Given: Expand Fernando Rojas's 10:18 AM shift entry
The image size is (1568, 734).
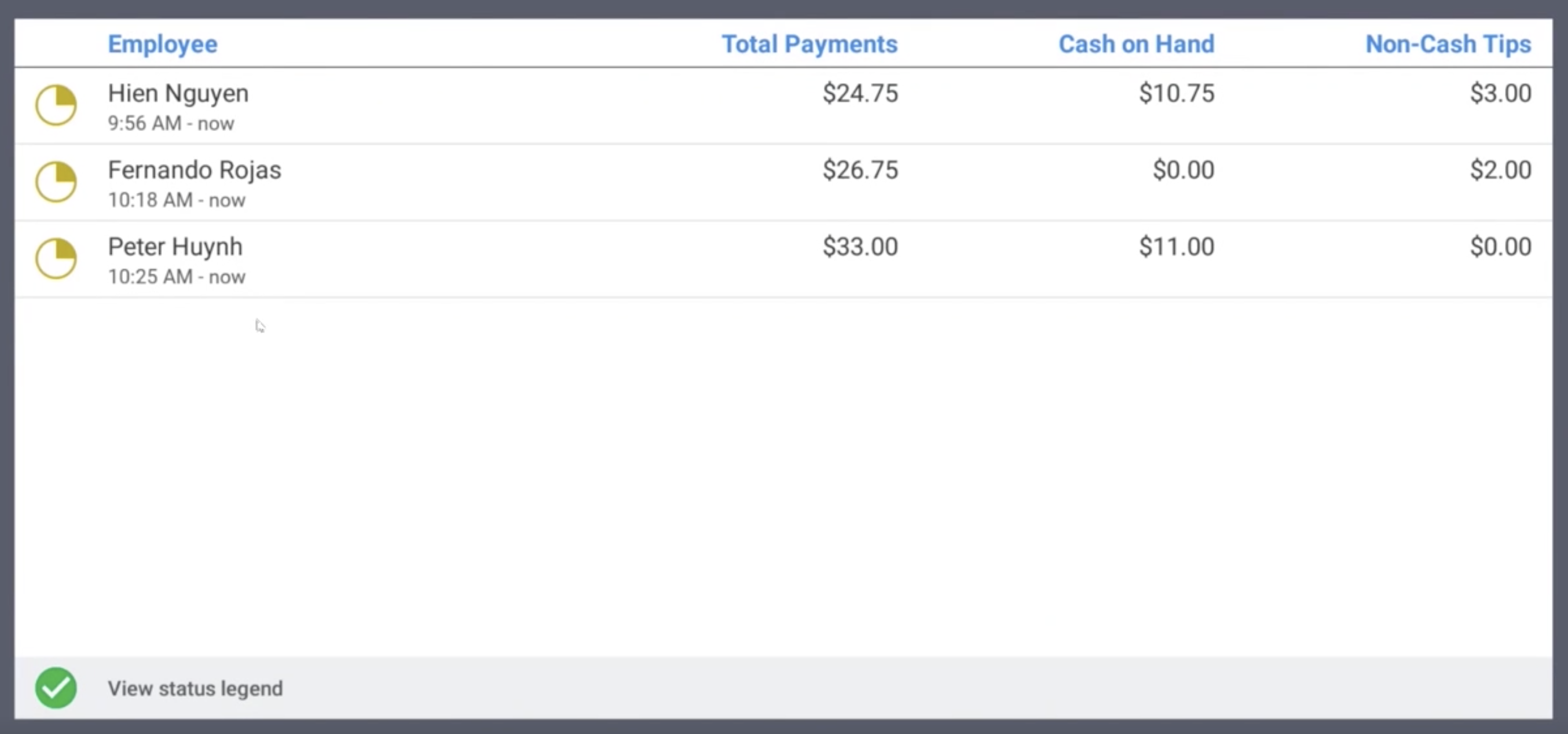Looking at the screenshot, I should coord(177,200).
